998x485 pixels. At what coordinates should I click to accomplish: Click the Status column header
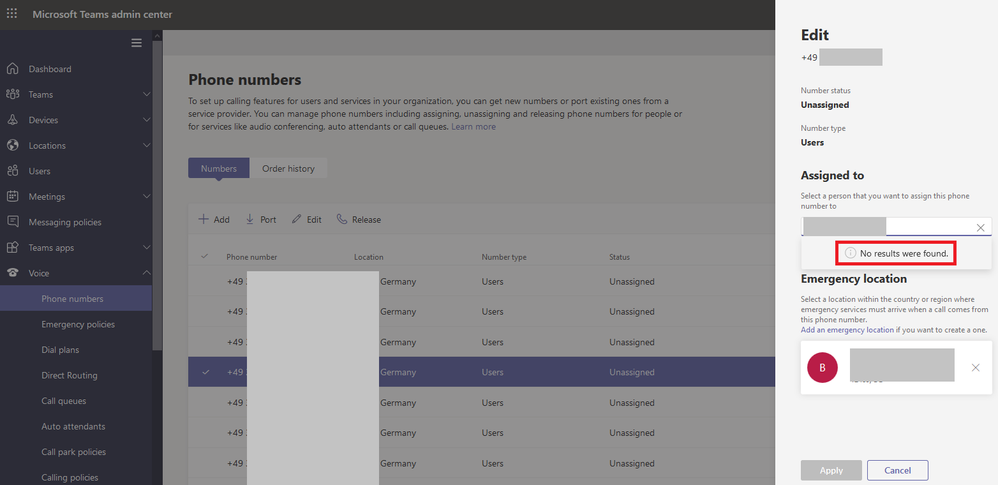[x=619, y=257]
